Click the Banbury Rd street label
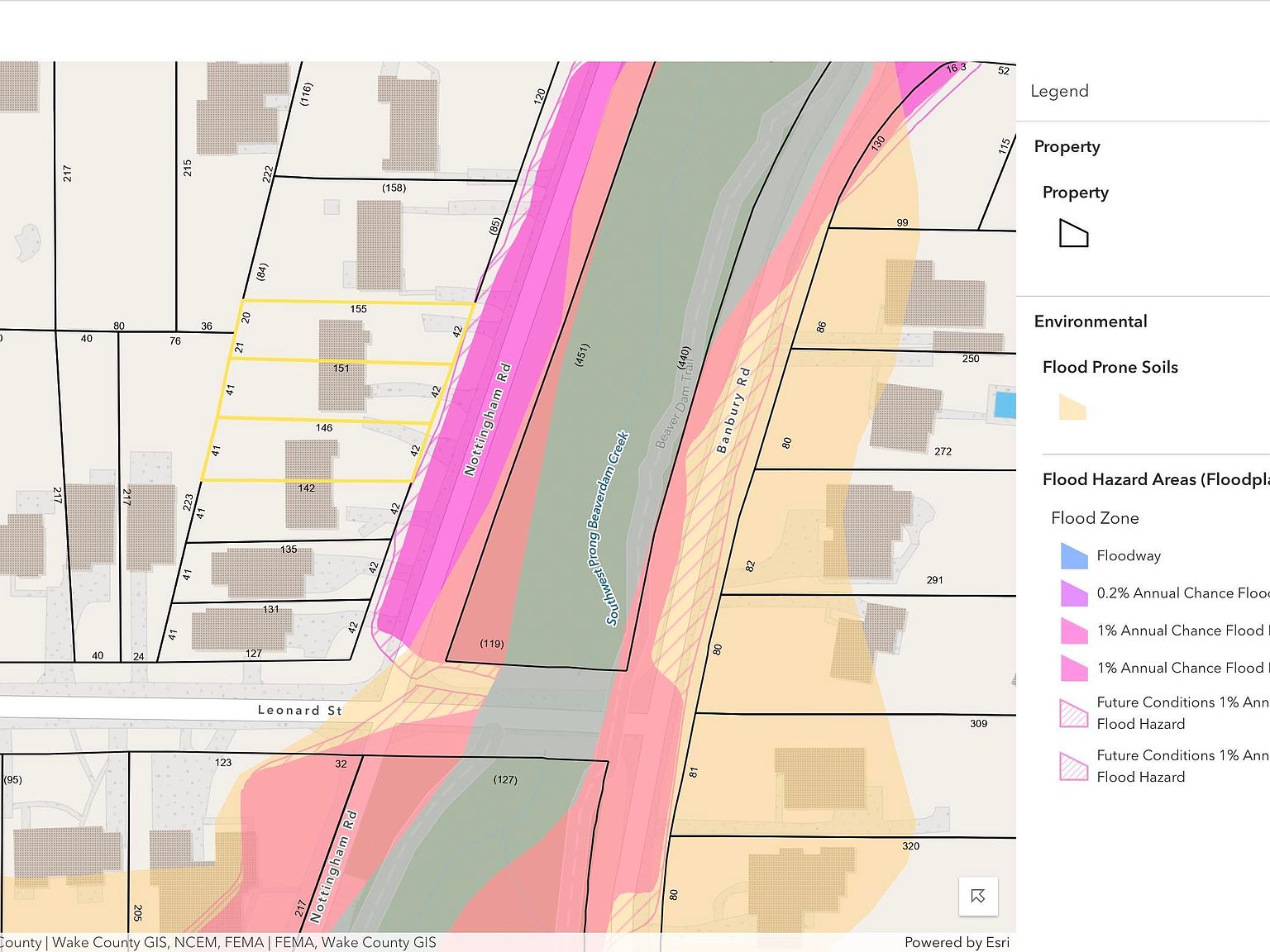The image size is (1270, 952). pyautogui.click(x=733, y=410)
